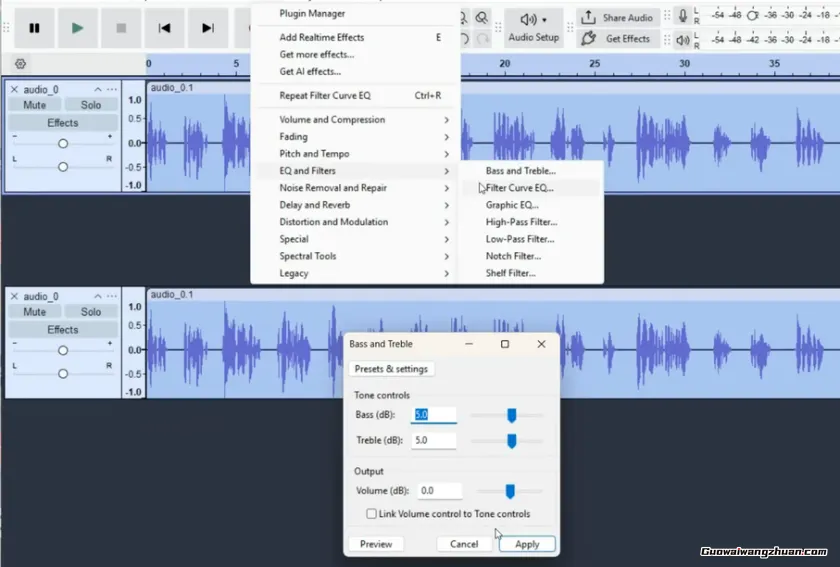Click Apply in Bass and Treble dialog

(527, 544)
